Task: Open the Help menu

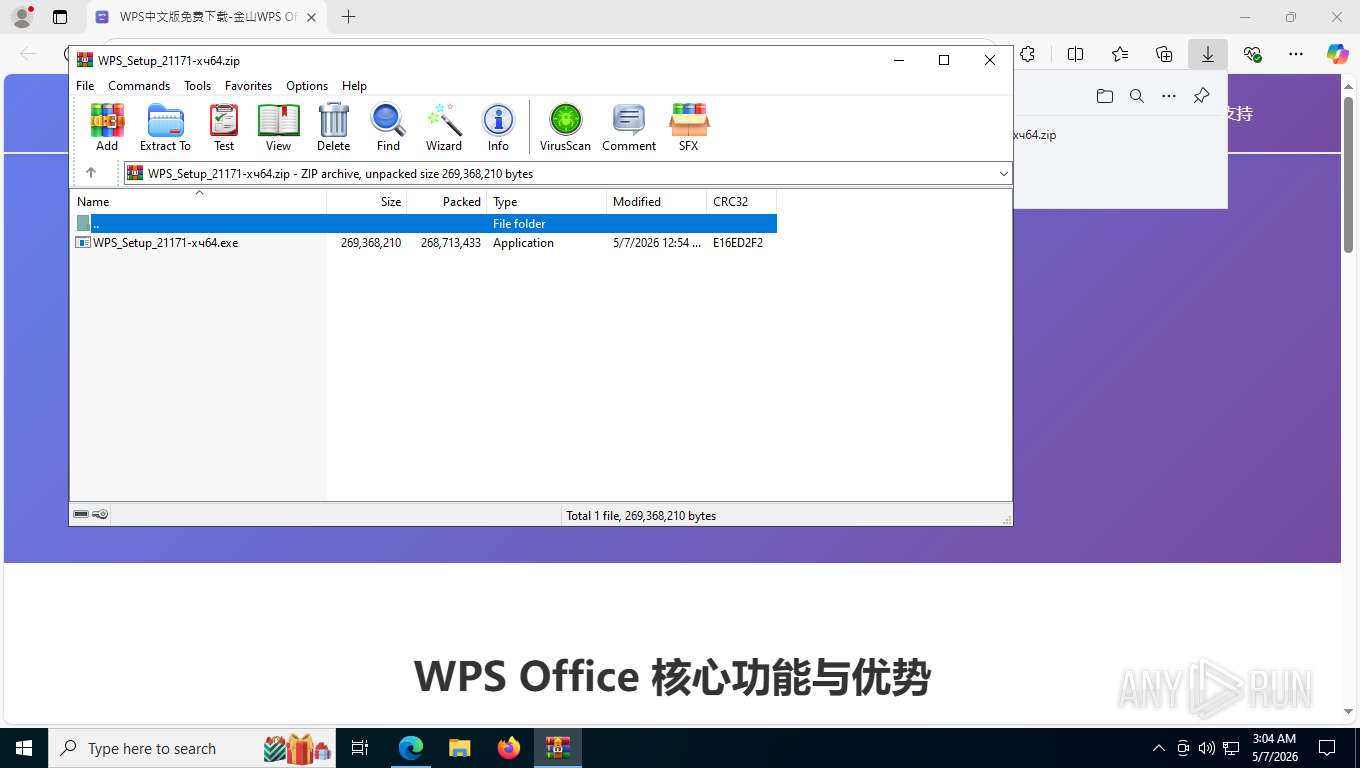Action: [354, 86]
